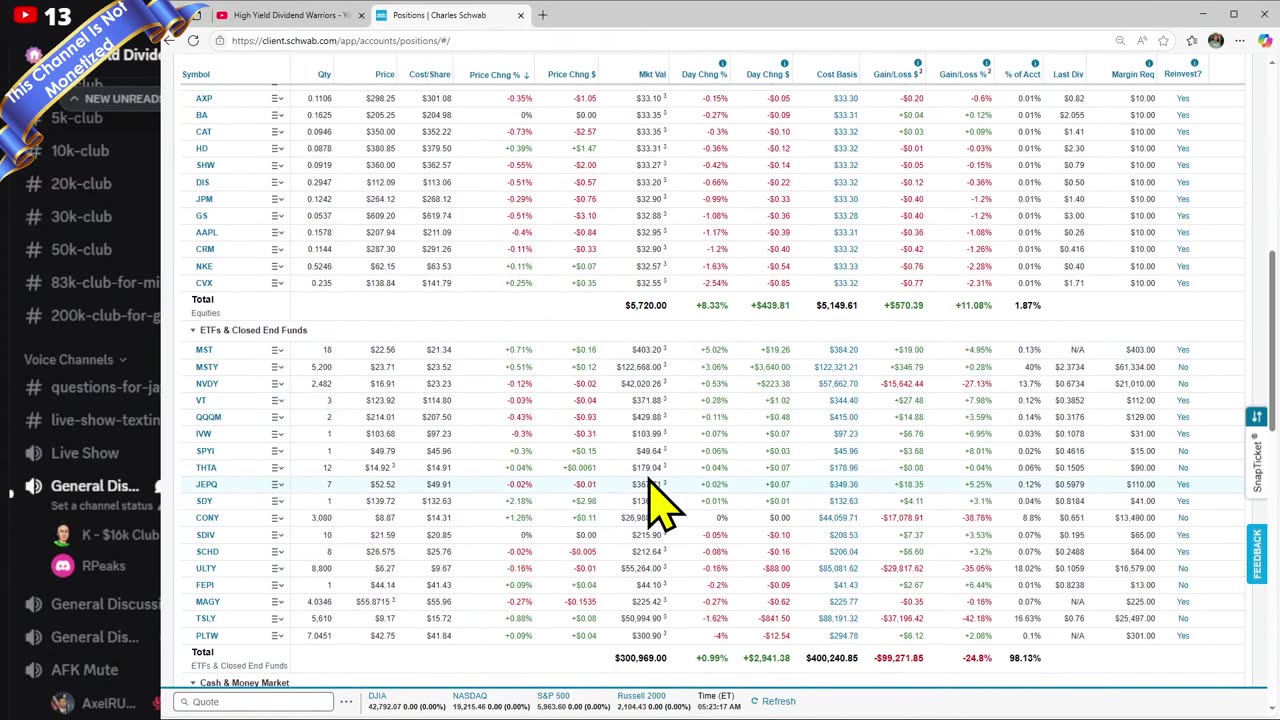Open the action menu icon for JEPQ
Image resolution: width=1280 pixels, height=720 pixels.
pyautogui.click(x=277, y=484)
